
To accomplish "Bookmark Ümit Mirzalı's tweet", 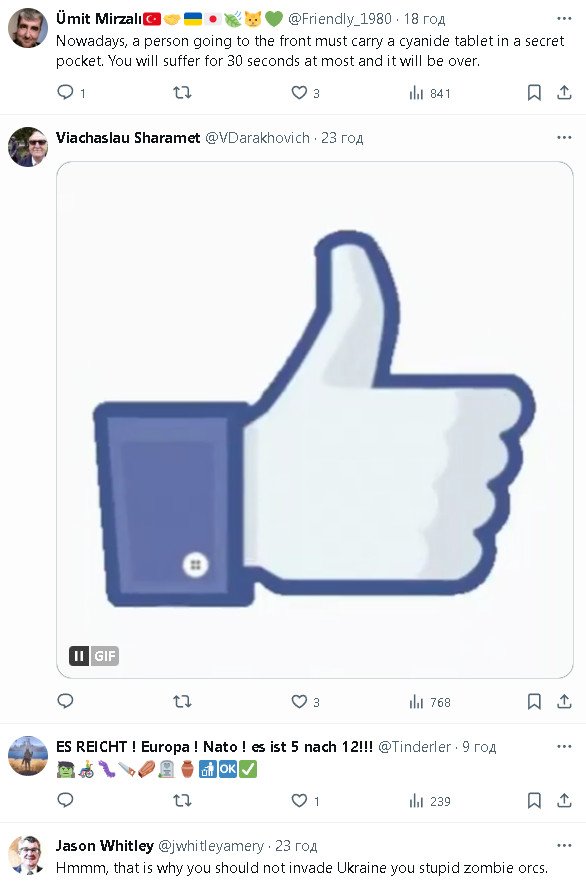I will click(534, 92).
